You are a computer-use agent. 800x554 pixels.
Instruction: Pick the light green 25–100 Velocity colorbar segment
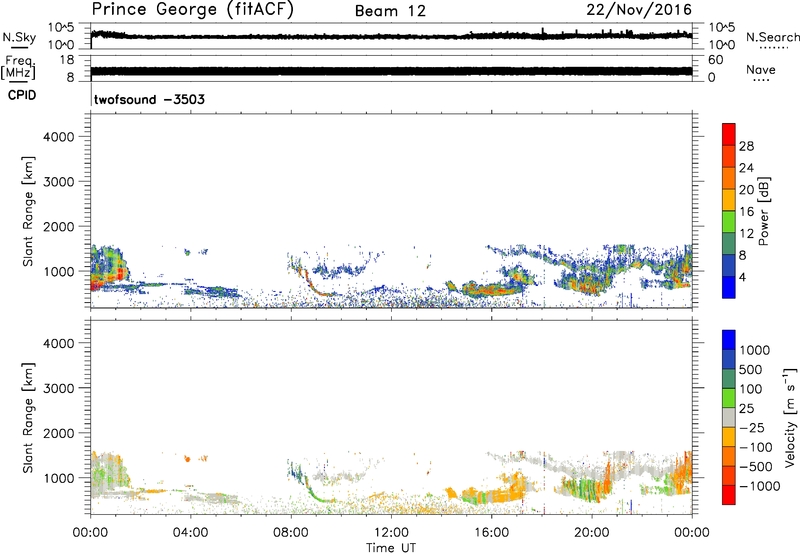[729, 398]
